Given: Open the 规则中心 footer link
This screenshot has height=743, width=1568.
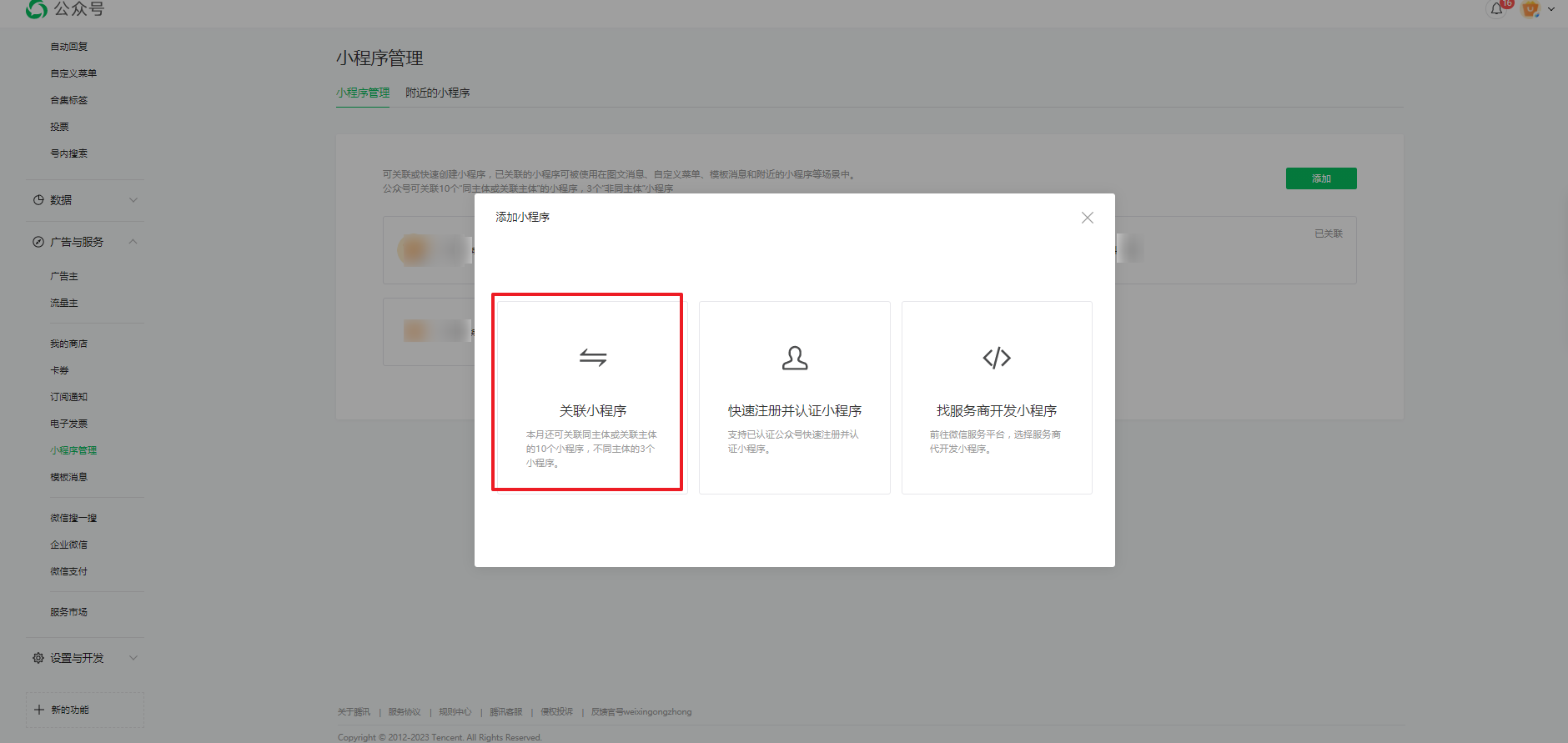Looking at the screenshot, I should [455, 712].
